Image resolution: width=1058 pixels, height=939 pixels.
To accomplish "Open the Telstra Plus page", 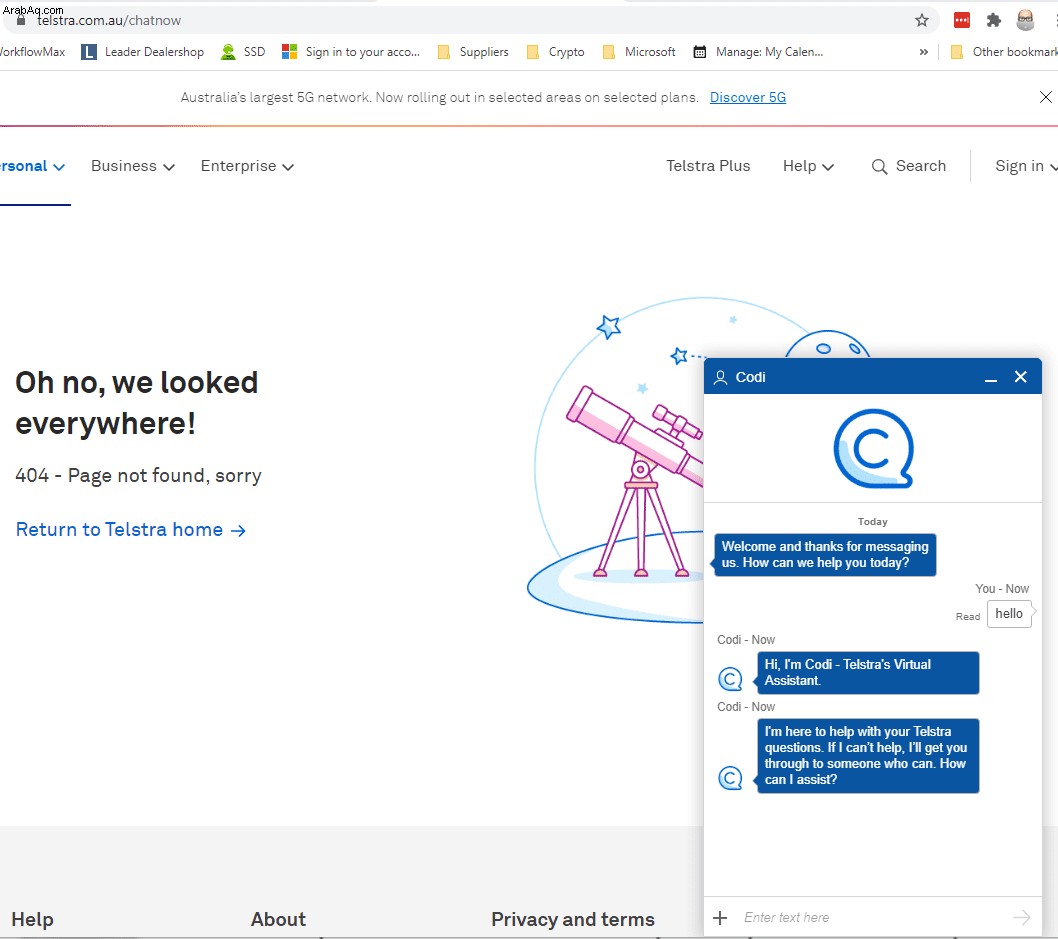I will [708, 166].
